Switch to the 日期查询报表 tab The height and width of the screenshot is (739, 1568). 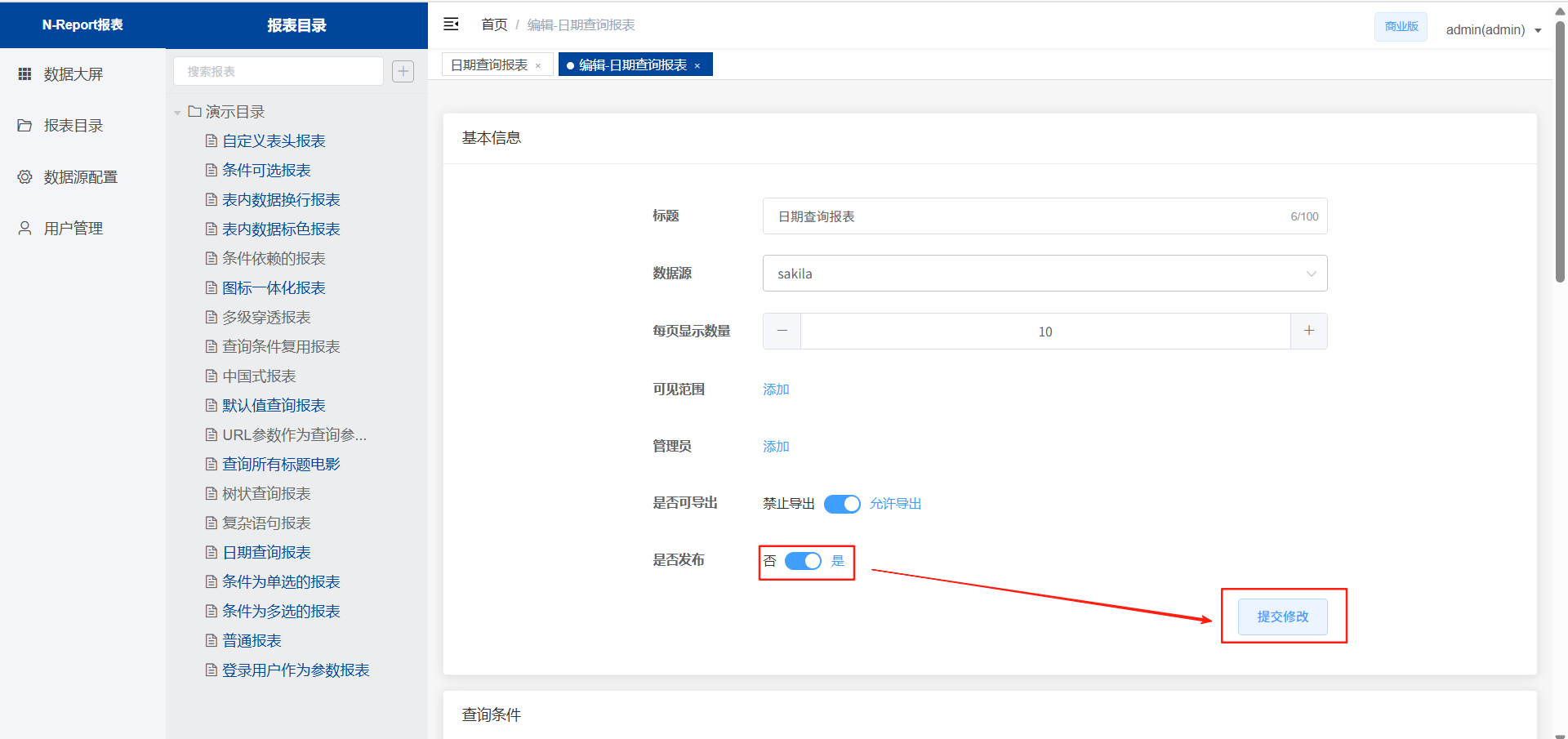[x=489, y=65]
